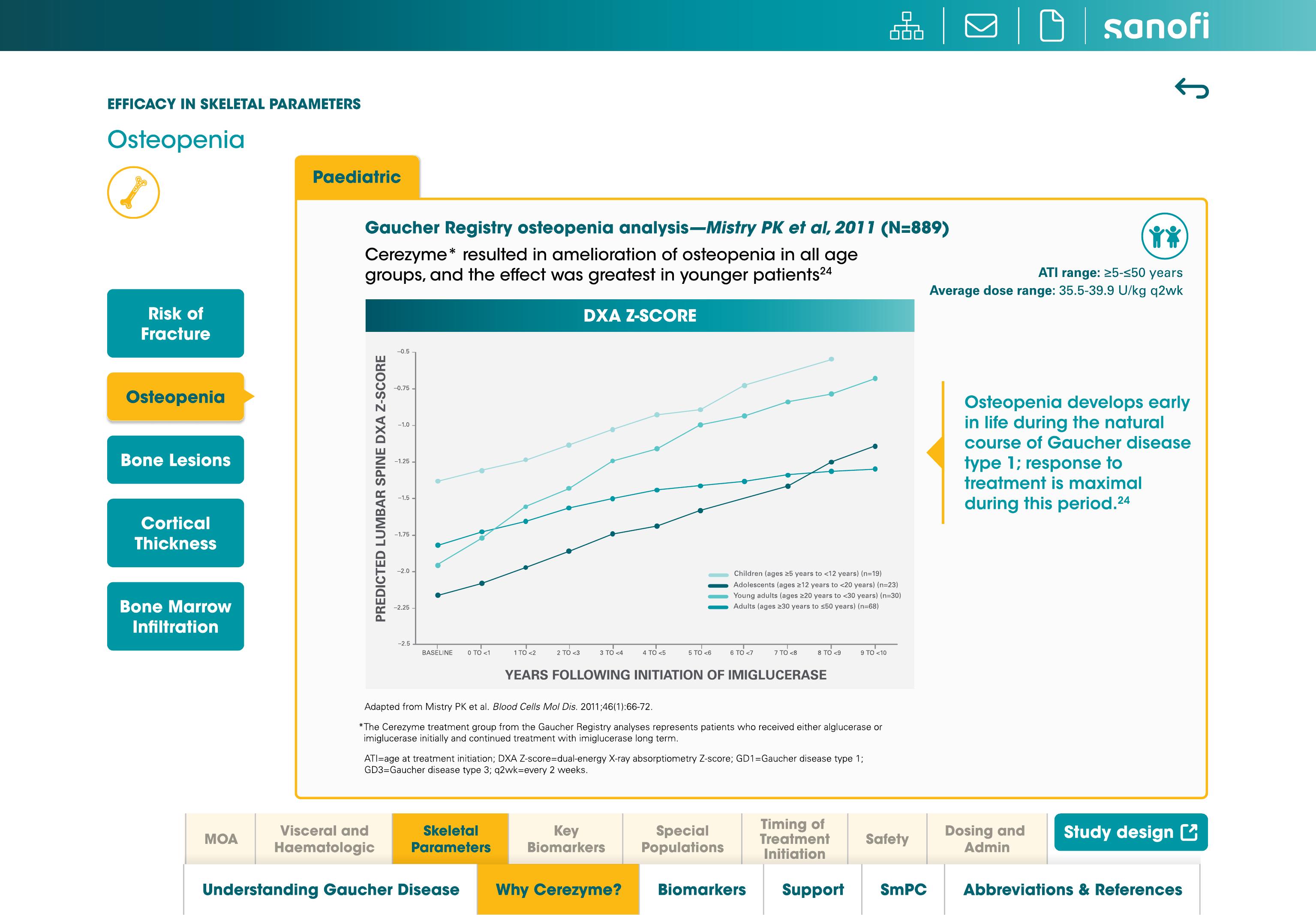Screen dimensions: 1316x915
Task: Open Bone Lesions section
Action: pos(175,460)
